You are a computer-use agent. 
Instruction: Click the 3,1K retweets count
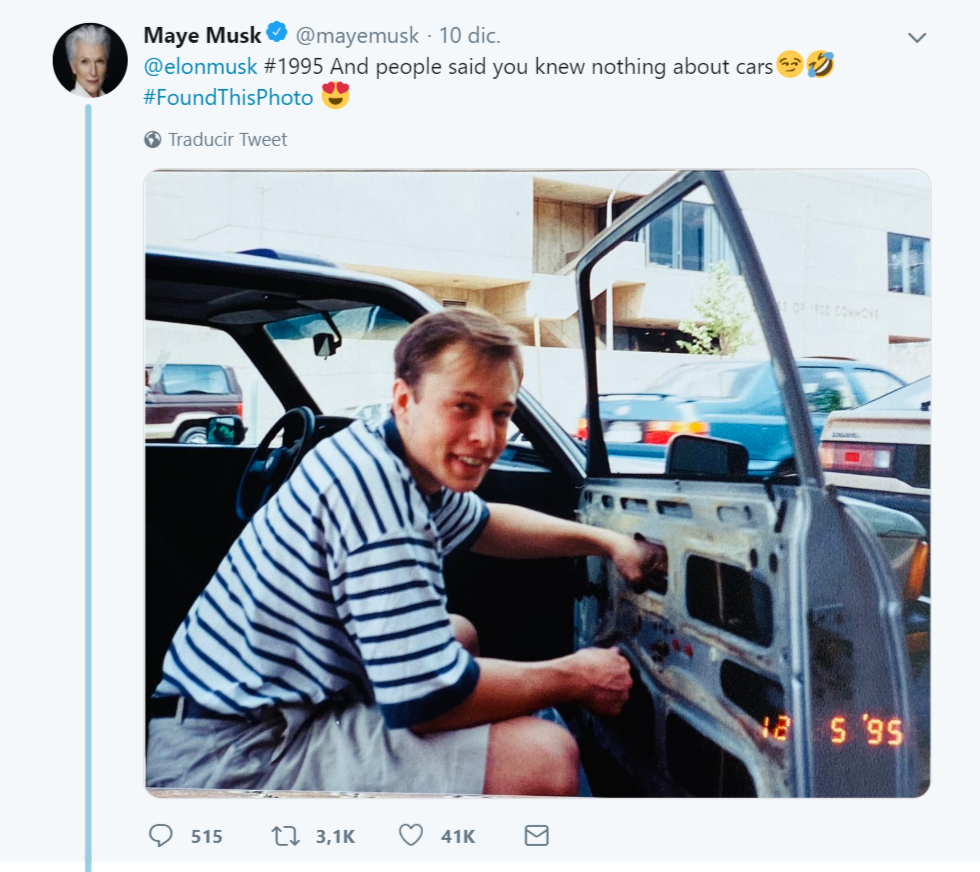[x=335, y=836]
